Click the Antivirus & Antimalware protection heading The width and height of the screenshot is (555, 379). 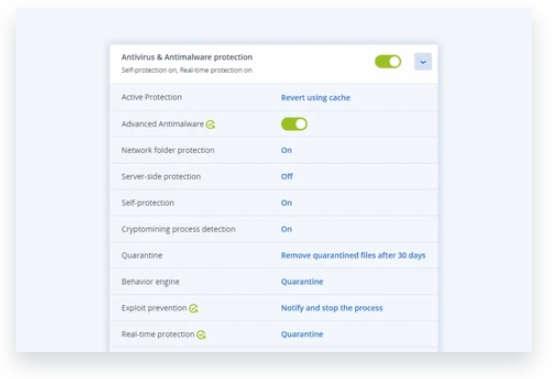click(187, 57)
